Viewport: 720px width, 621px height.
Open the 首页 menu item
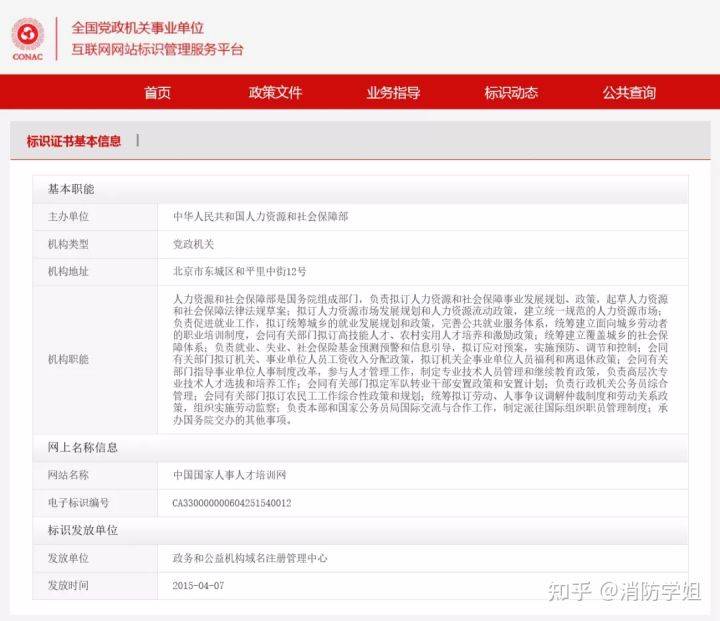(158, 92)
